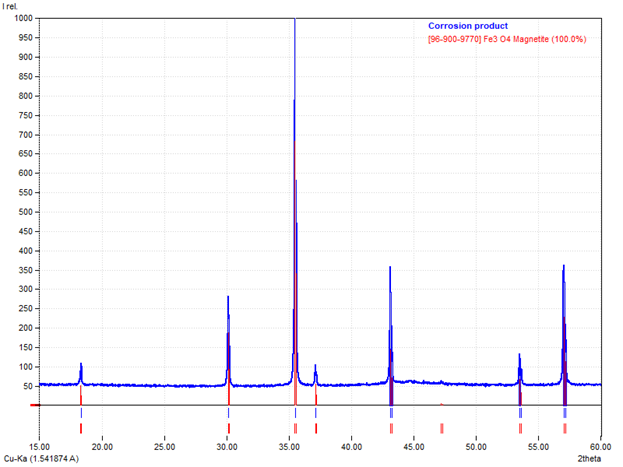Select the bottom red marker below 30 degrees
623x467 pixels.
[228, 428]
